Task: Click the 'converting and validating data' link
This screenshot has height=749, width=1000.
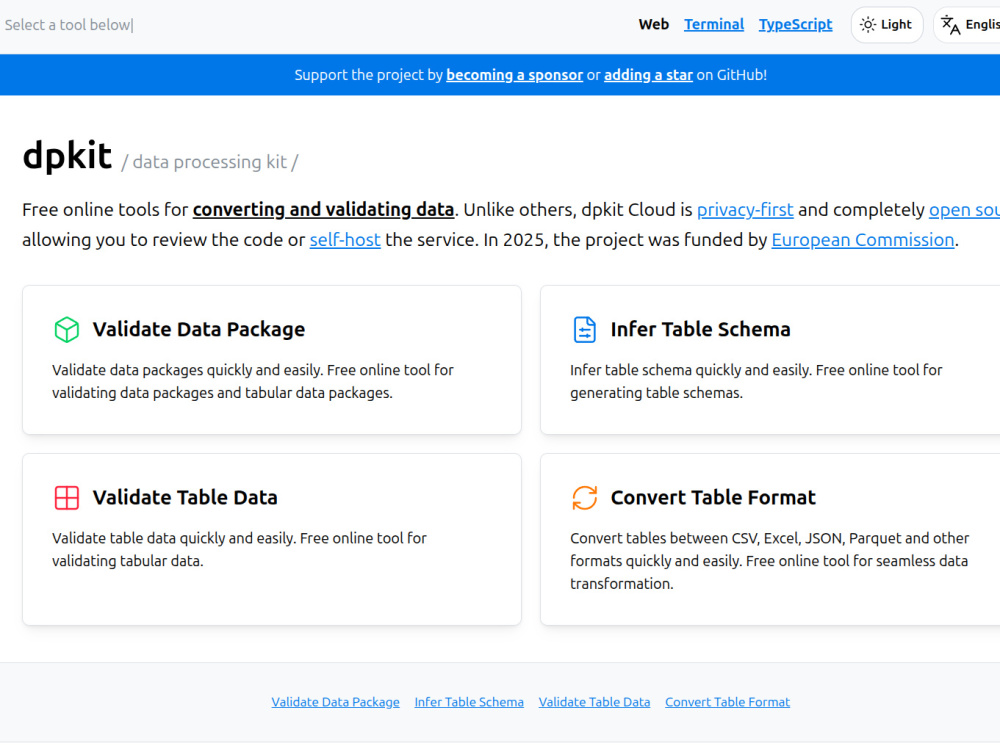Action: click(323, 210)
